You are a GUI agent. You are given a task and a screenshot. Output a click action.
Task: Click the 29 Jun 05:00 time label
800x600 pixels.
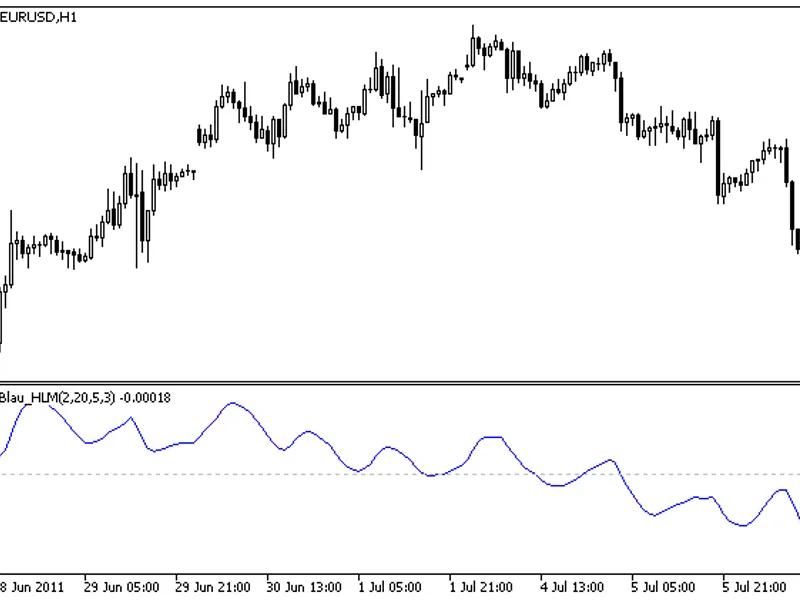(121, 587)
